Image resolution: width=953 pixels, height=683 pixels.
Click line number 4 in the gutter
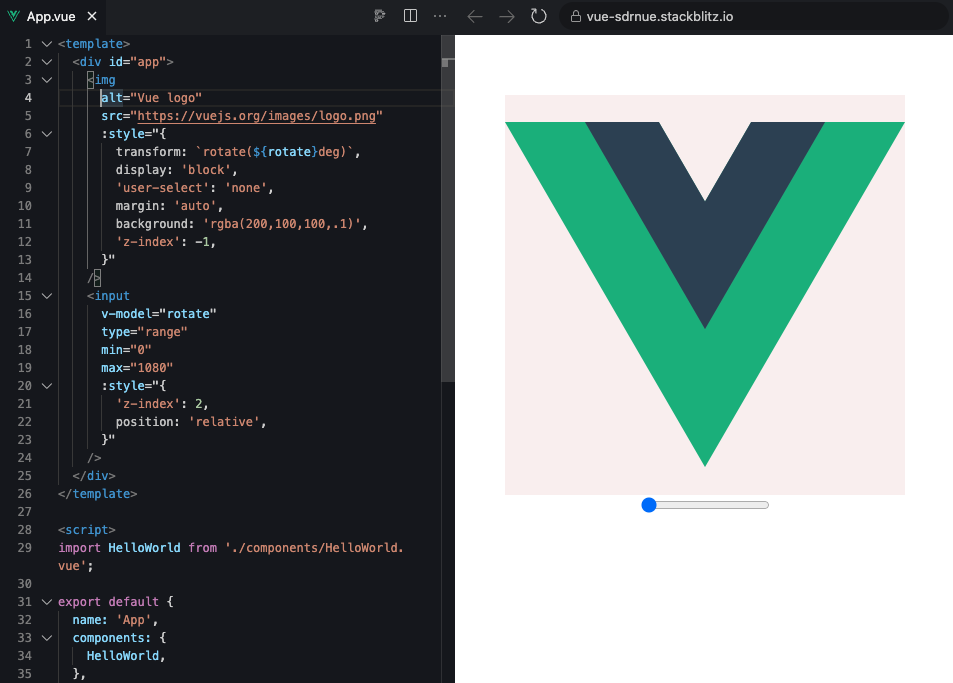coord(28,98)
